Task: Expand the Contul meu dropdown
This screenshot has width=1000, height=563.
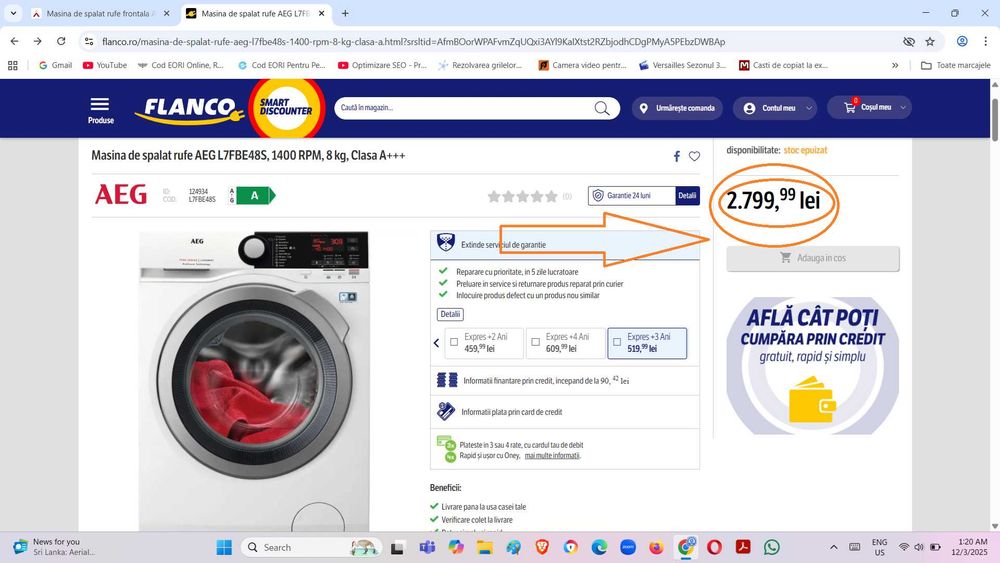Action: 775,108
